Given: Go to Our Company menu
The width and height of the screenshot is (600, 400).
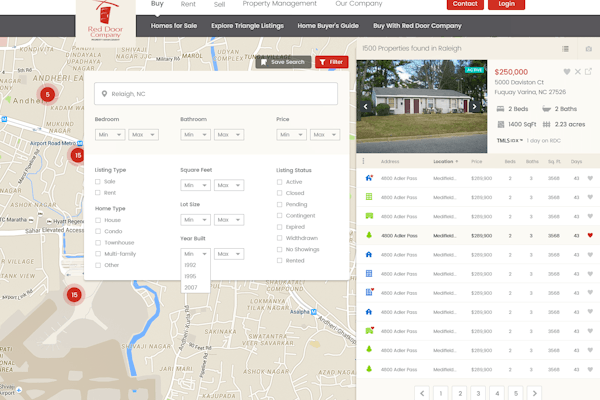Looking at the screenshot, I should [359, 4].
